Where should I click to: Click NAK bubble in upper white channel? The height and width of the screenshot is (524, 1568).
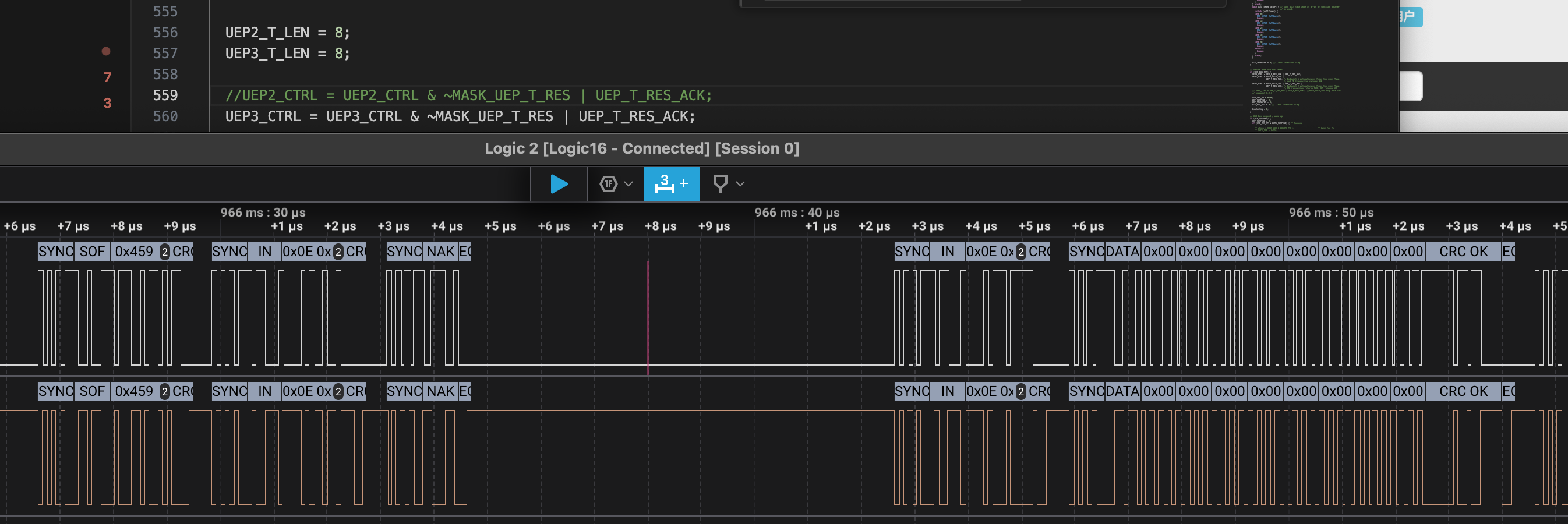click(441, 252)
